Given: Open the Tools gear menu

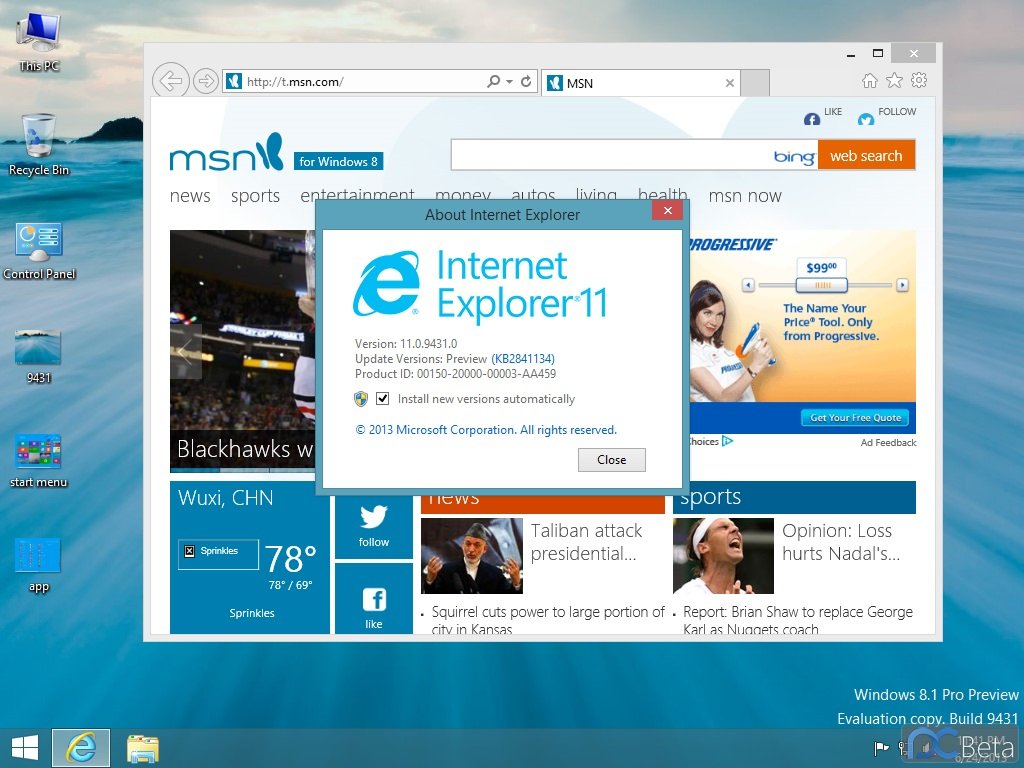Looking at the screenshot, I should tap(919, 81).
